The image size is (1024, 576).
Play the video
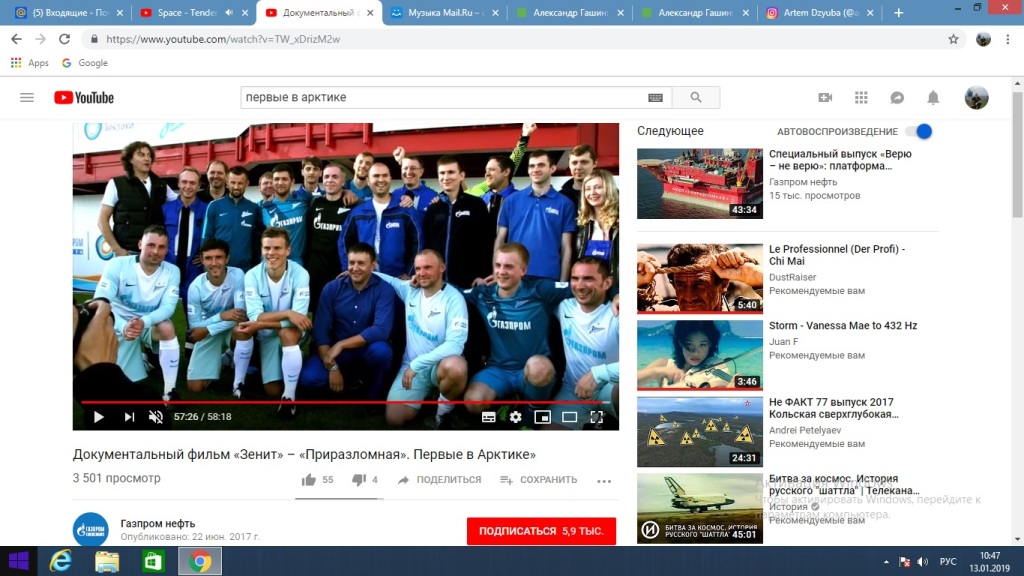click(99, 417)
